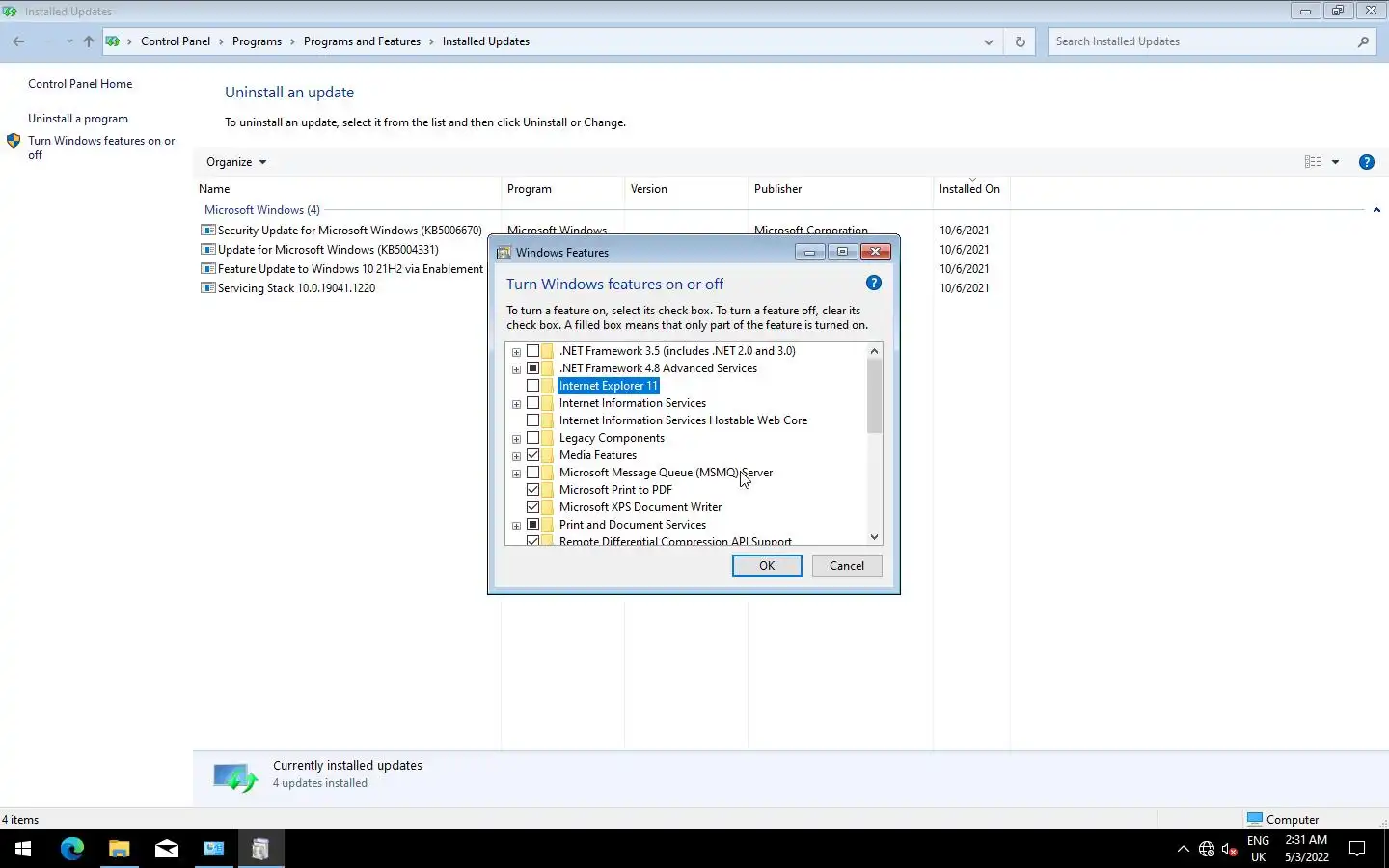Expand the .NET Framework 3.5 tree node
The image size is (1389, 868).
[x=516, y=352]
